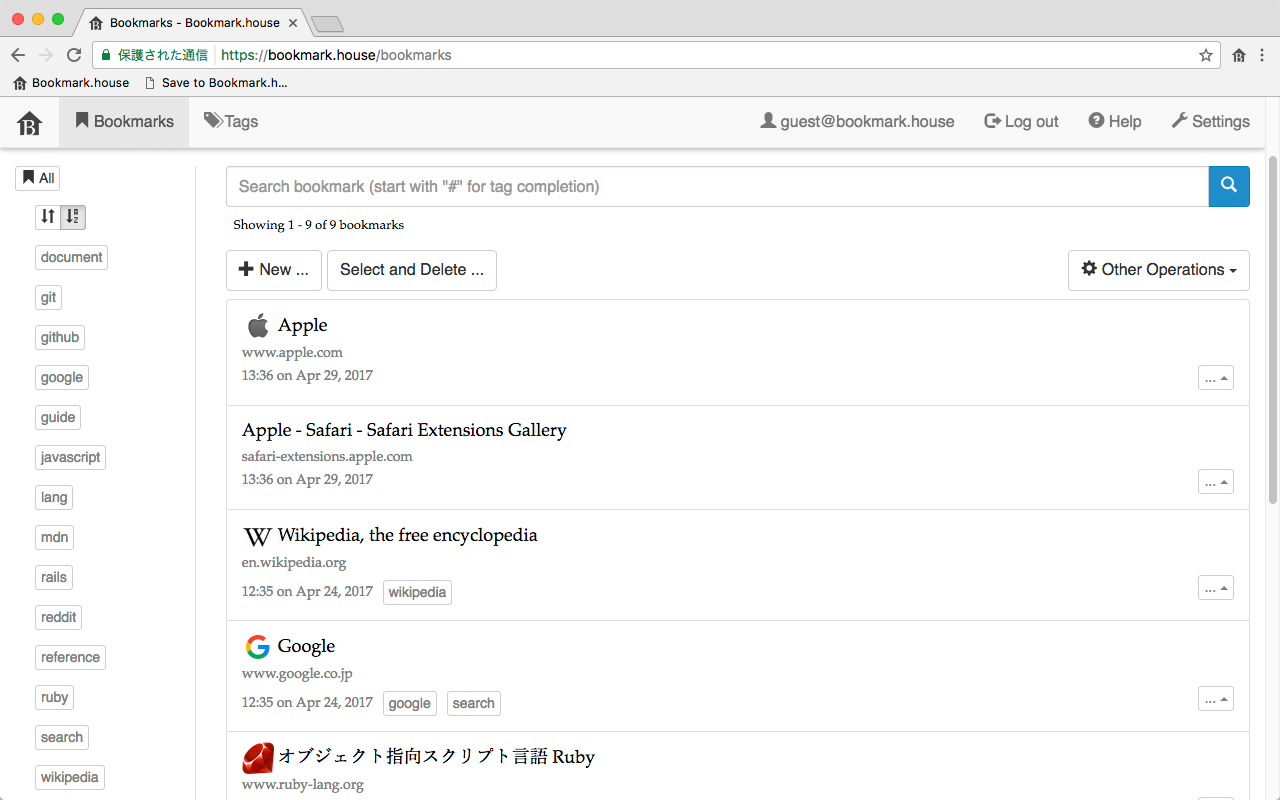
Task: Open Apple - Safari - Safari Extensions Gallery link
Action: tap(404, 430)
